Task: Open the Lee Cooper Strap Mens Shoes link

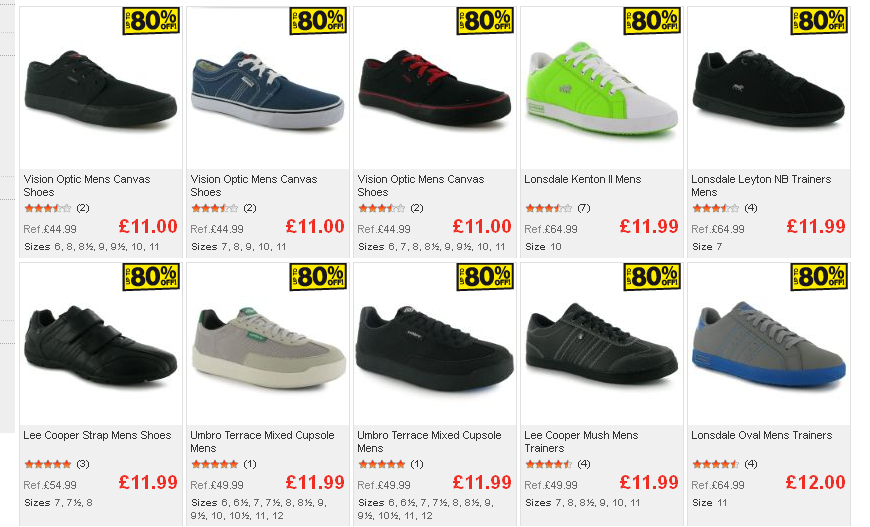Action: (97, 435)
